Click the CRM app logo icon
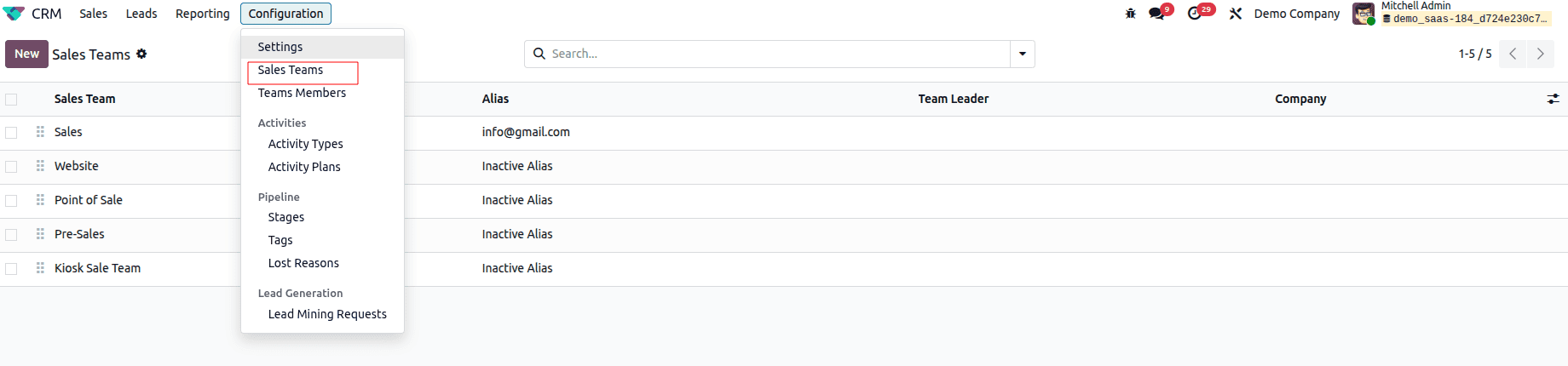Screen dimensions: 1568x366 point(14,14)
